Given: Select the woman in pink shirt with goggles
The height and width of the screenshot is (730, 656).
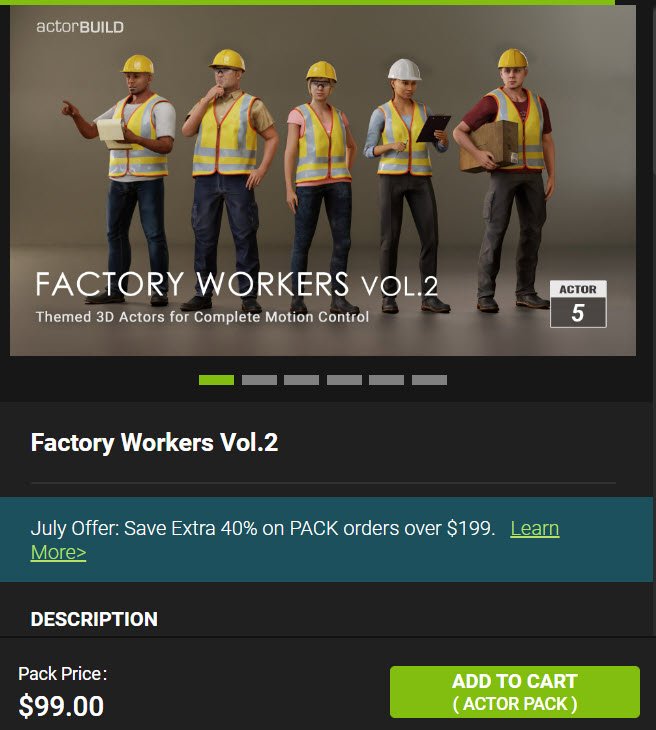Looking at the screenshot, I should click(320, 186).
